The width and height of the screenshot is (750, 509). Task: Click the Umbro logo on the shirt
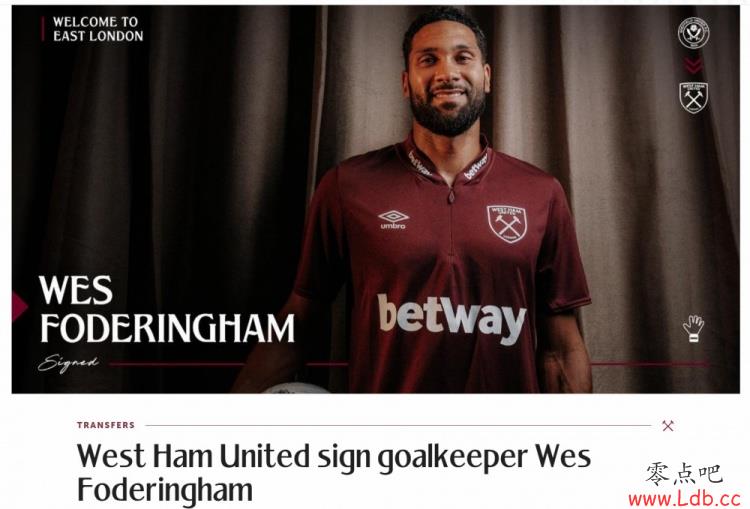393,219
